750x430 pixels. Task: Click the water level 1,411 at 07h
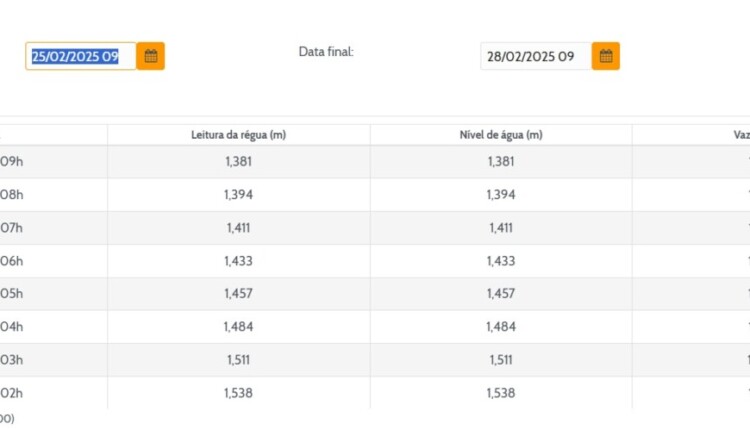(x=501, y=228)
